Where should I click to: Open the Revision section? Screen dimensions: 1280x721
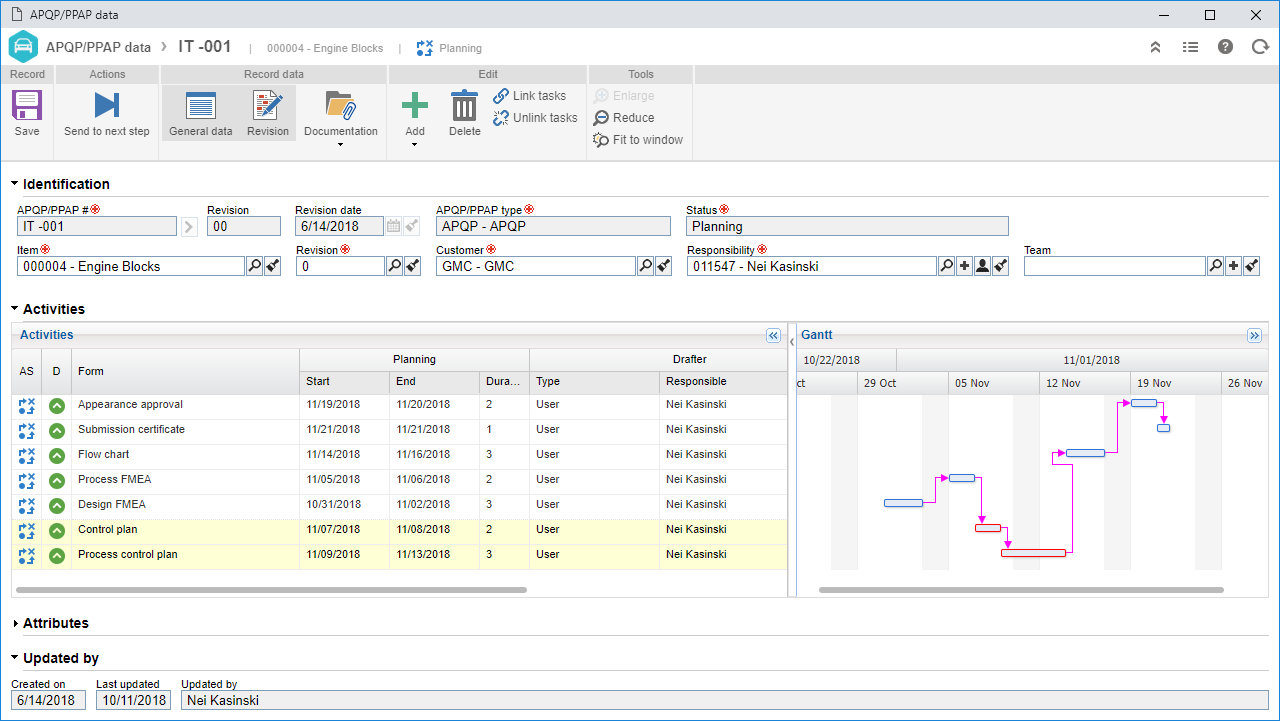pos(268,113)
